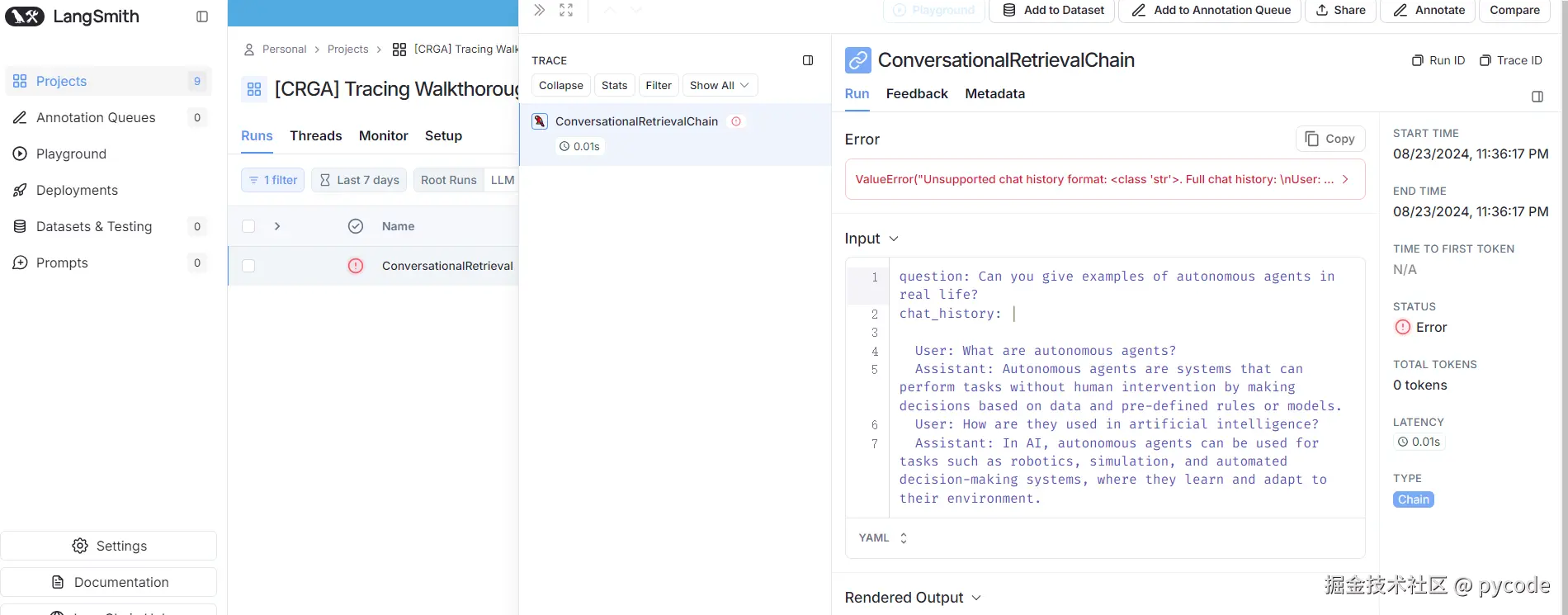Open Deployments in the sidebar
This screenshot has height=615, width=1568.
click(x=108, y=190)
